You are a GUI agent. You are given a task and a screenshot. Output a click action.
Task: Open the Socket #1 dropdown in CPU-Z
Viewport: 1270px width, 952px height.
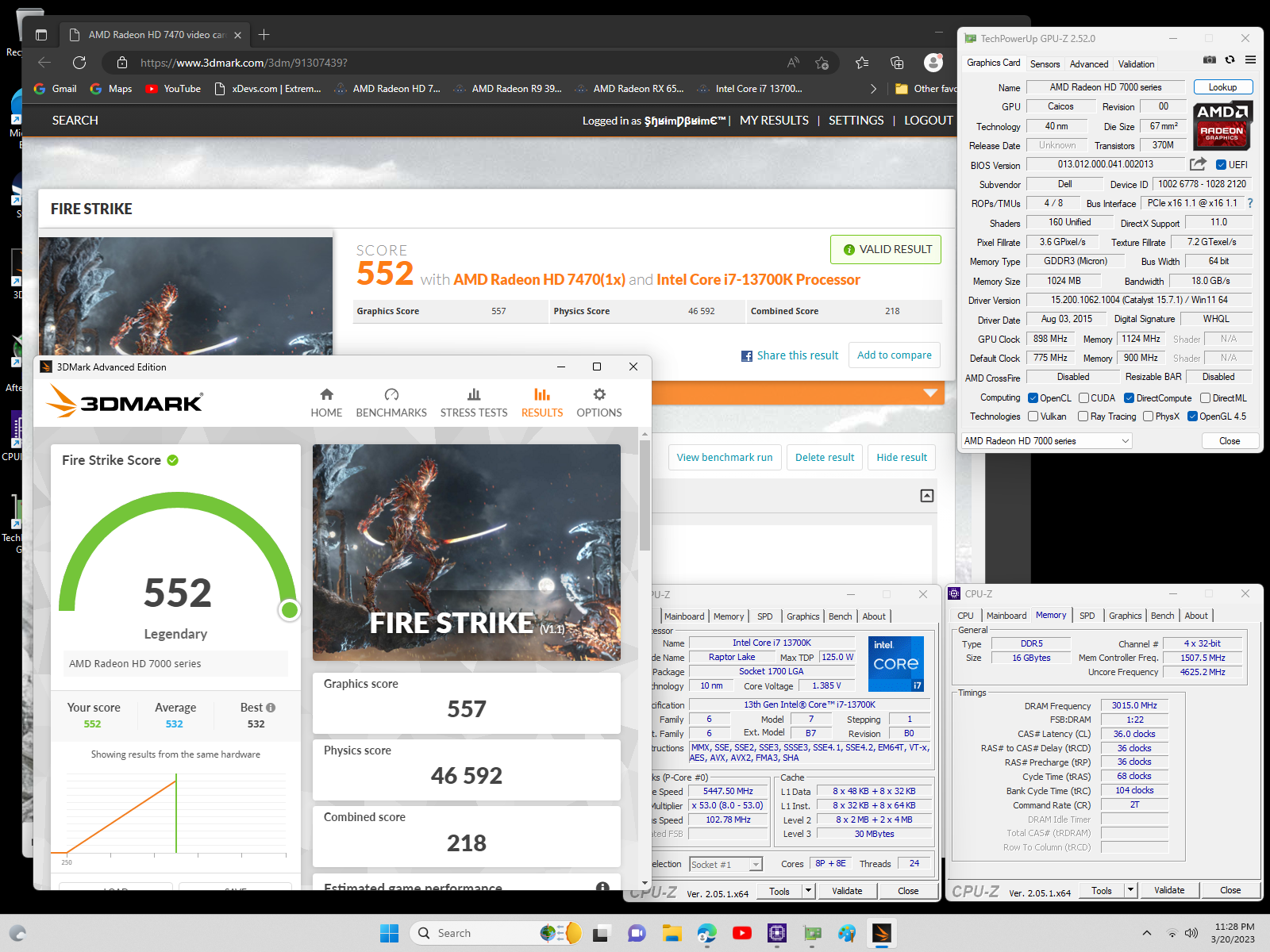pyautogui.click(x=725, y=865)
